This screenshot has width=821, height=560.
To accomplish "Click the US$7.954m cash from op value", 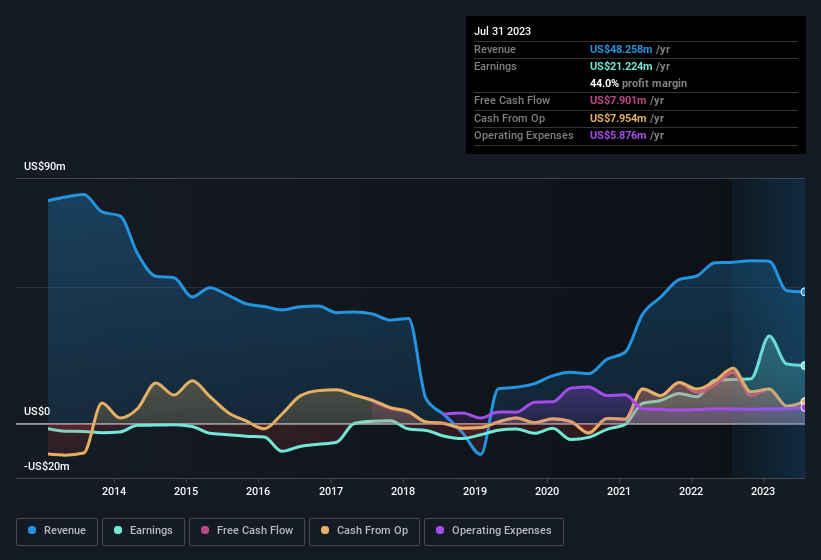I will click(618, 118).
